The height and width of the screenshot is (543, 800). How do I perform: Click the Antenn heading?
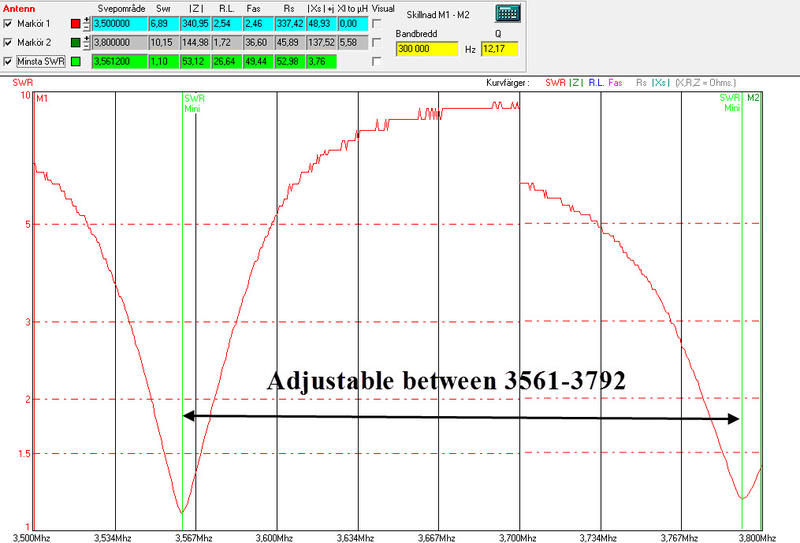pyautogui.click(x=19, y=9)
